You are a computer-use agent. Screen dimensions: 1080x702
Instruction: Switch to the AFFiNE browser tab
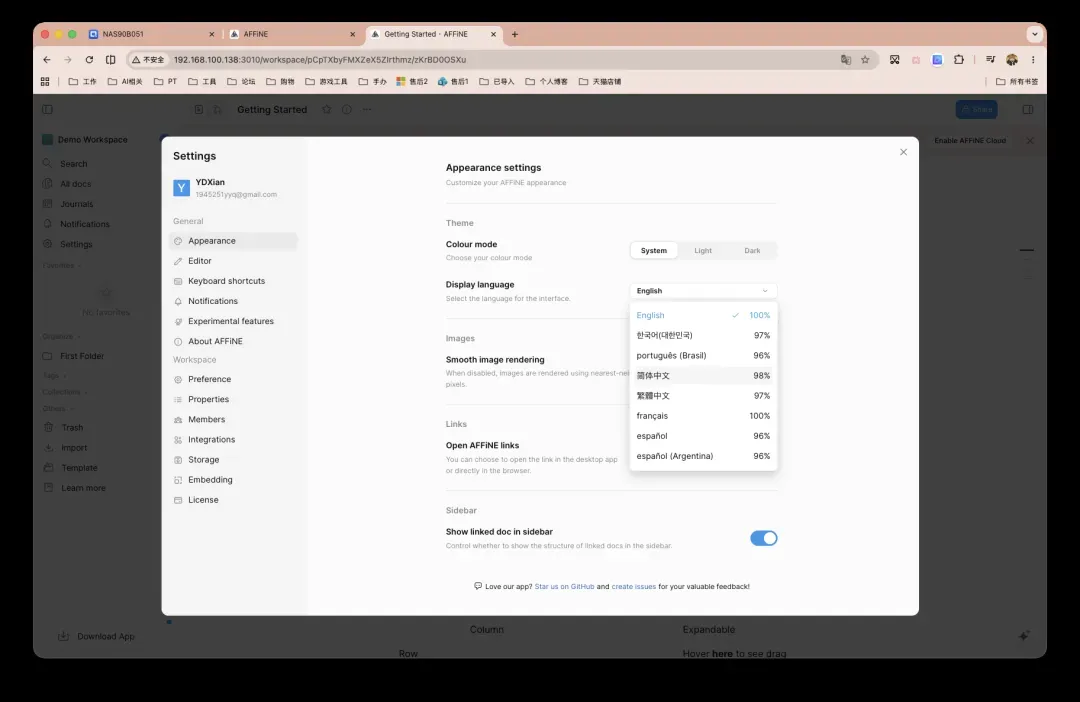pyautogui.click(x=291, y=34)
